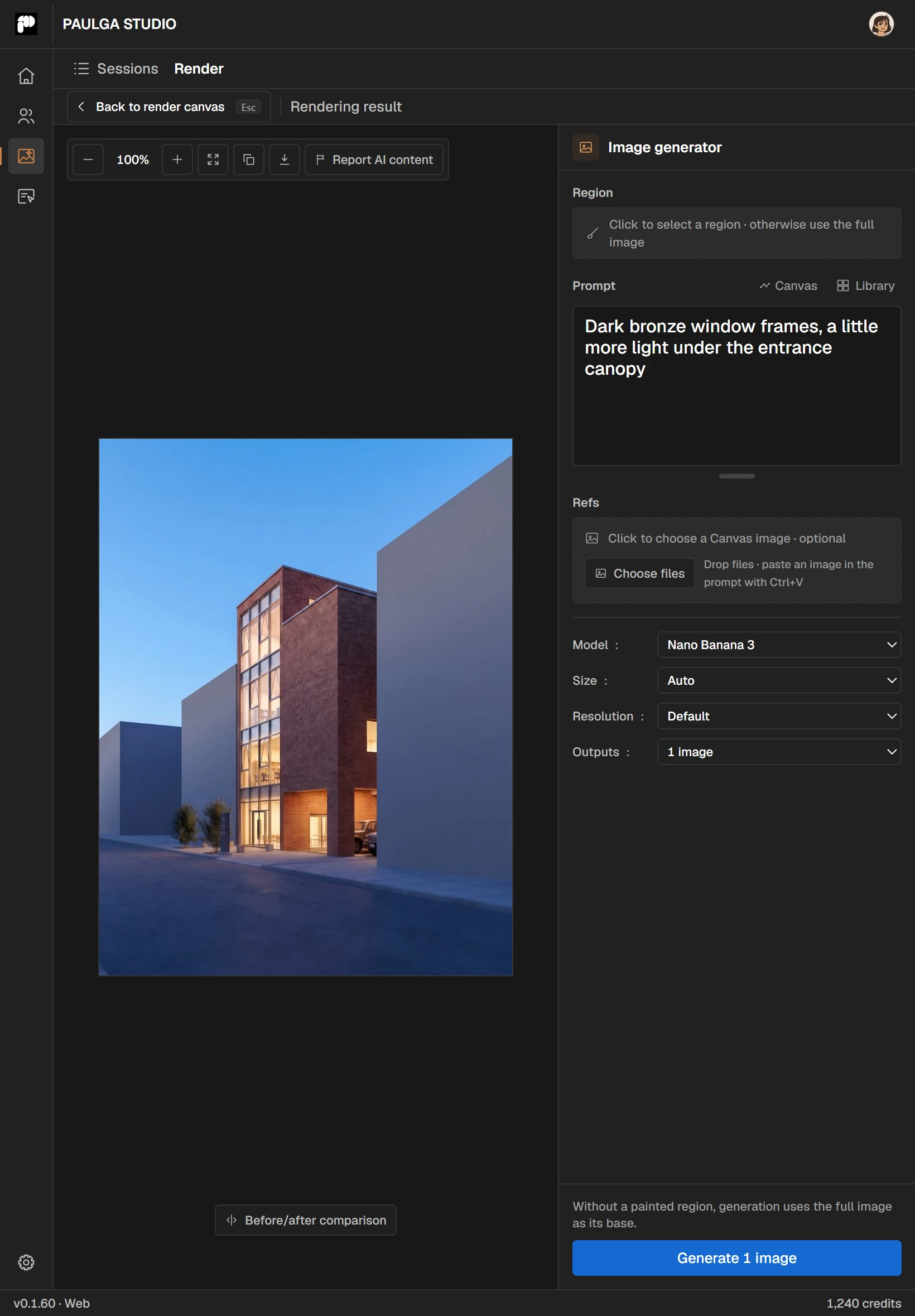Click the 1,240 credits indicator
Screen dimensions: 915x1316
864,1303
